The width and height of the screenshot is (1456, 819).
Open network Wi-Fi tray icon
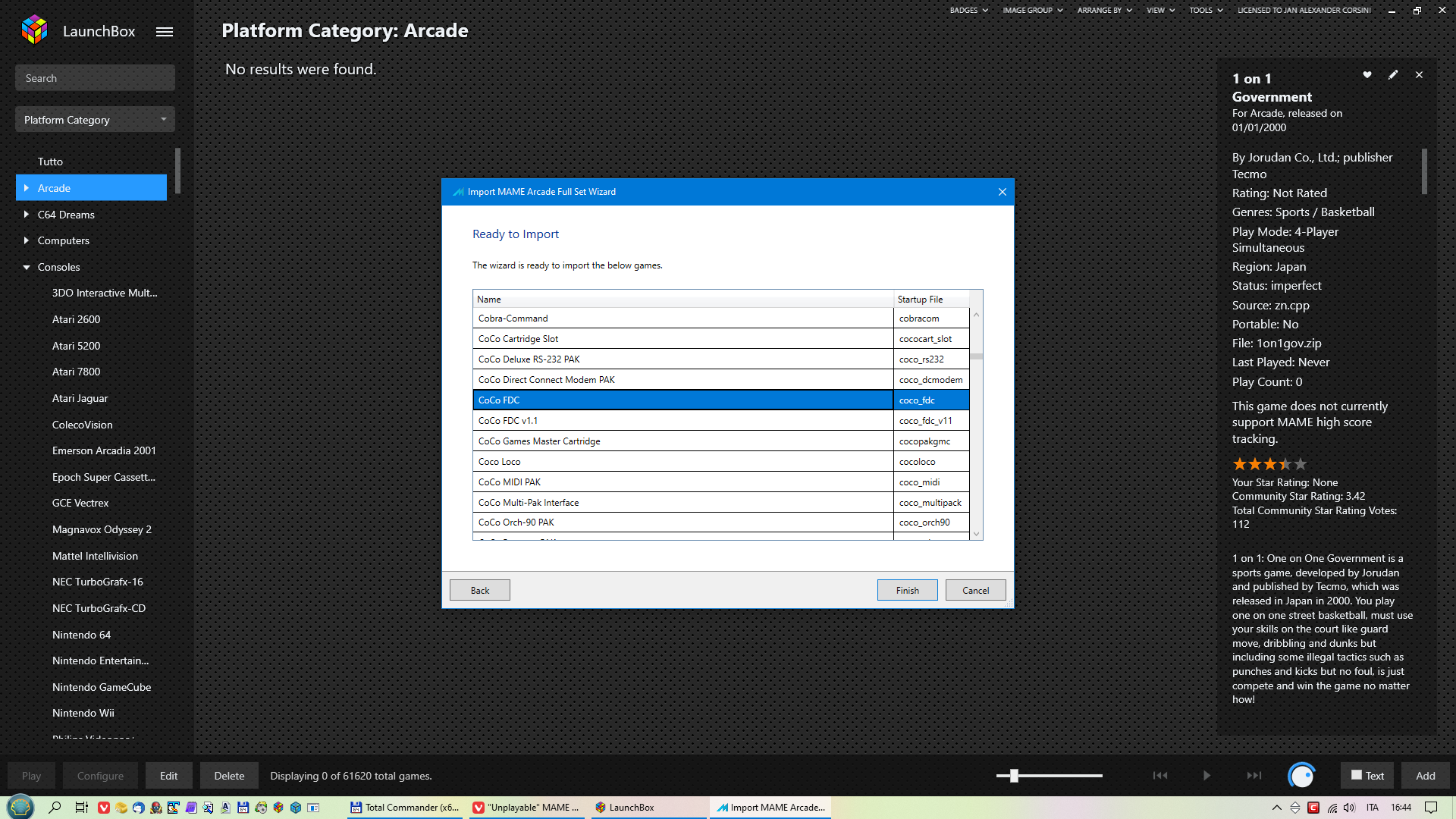click(x=1332, y=808)
